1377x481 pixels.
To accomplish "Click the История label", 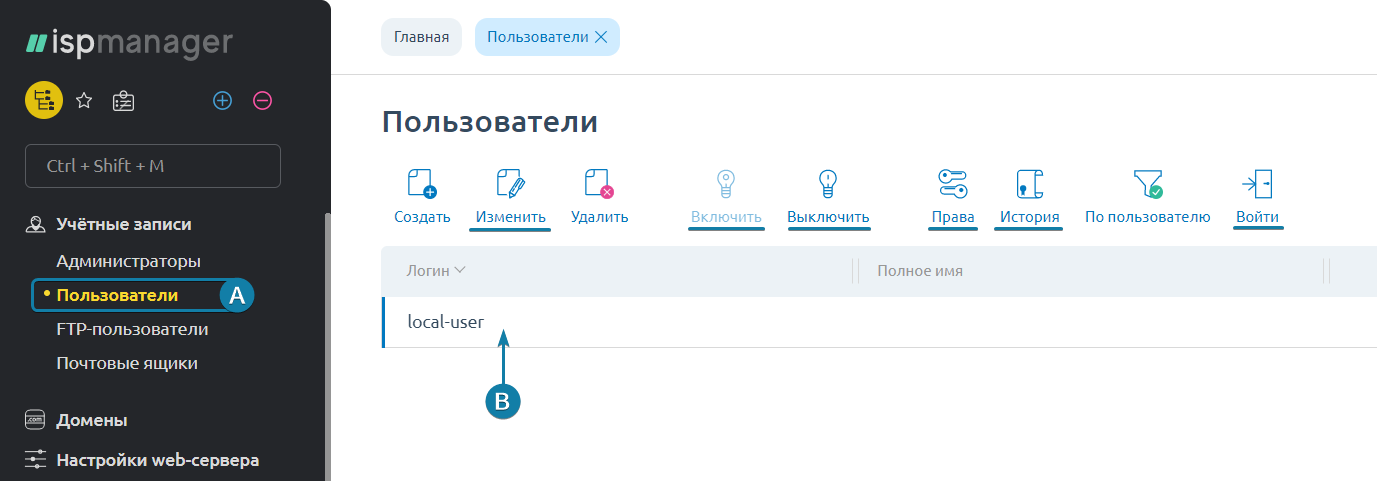I will pos(1029,217).
